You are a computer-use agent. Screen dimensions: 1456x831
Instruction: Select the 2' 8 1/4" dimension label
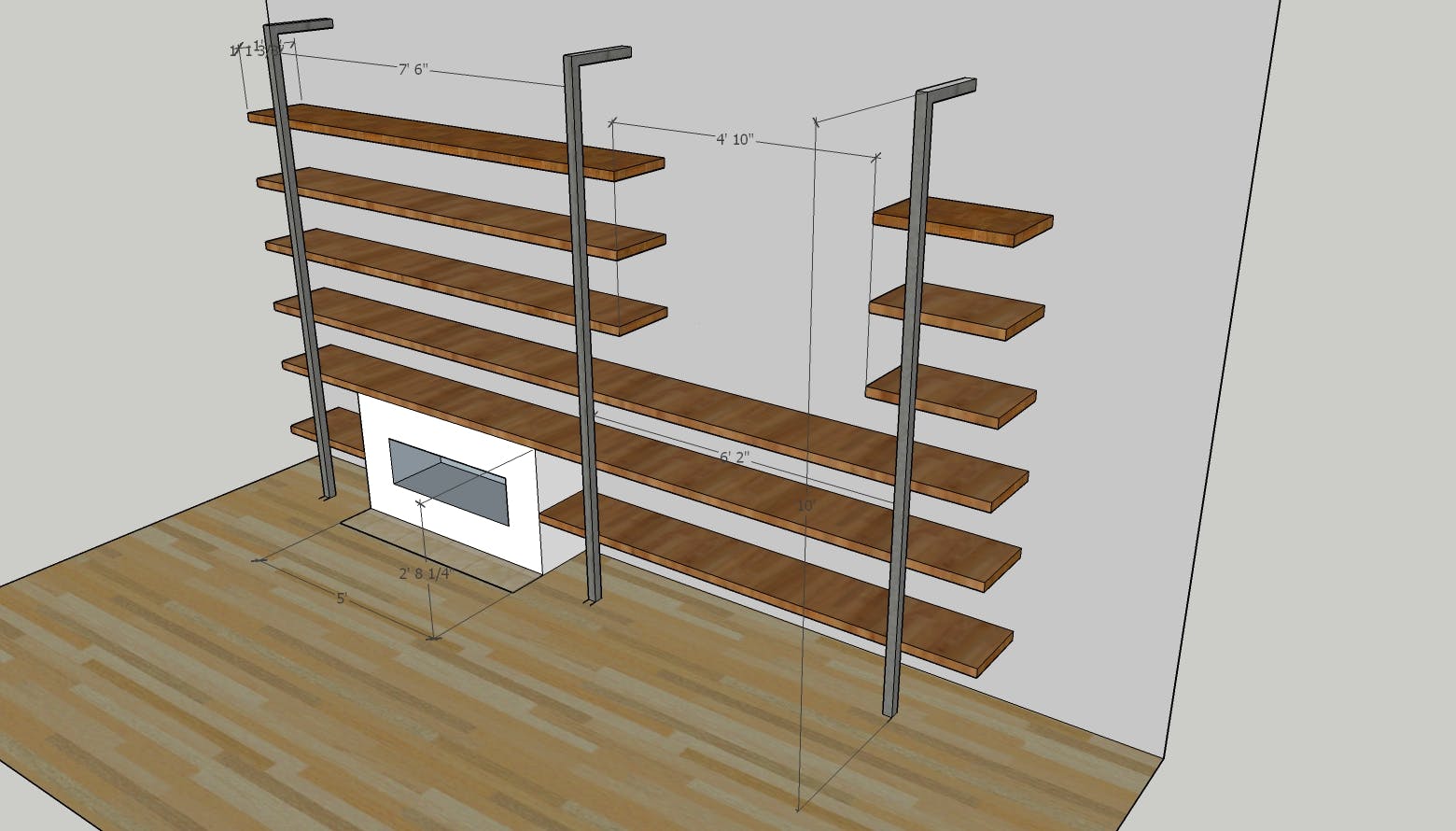tap(425, 573)
